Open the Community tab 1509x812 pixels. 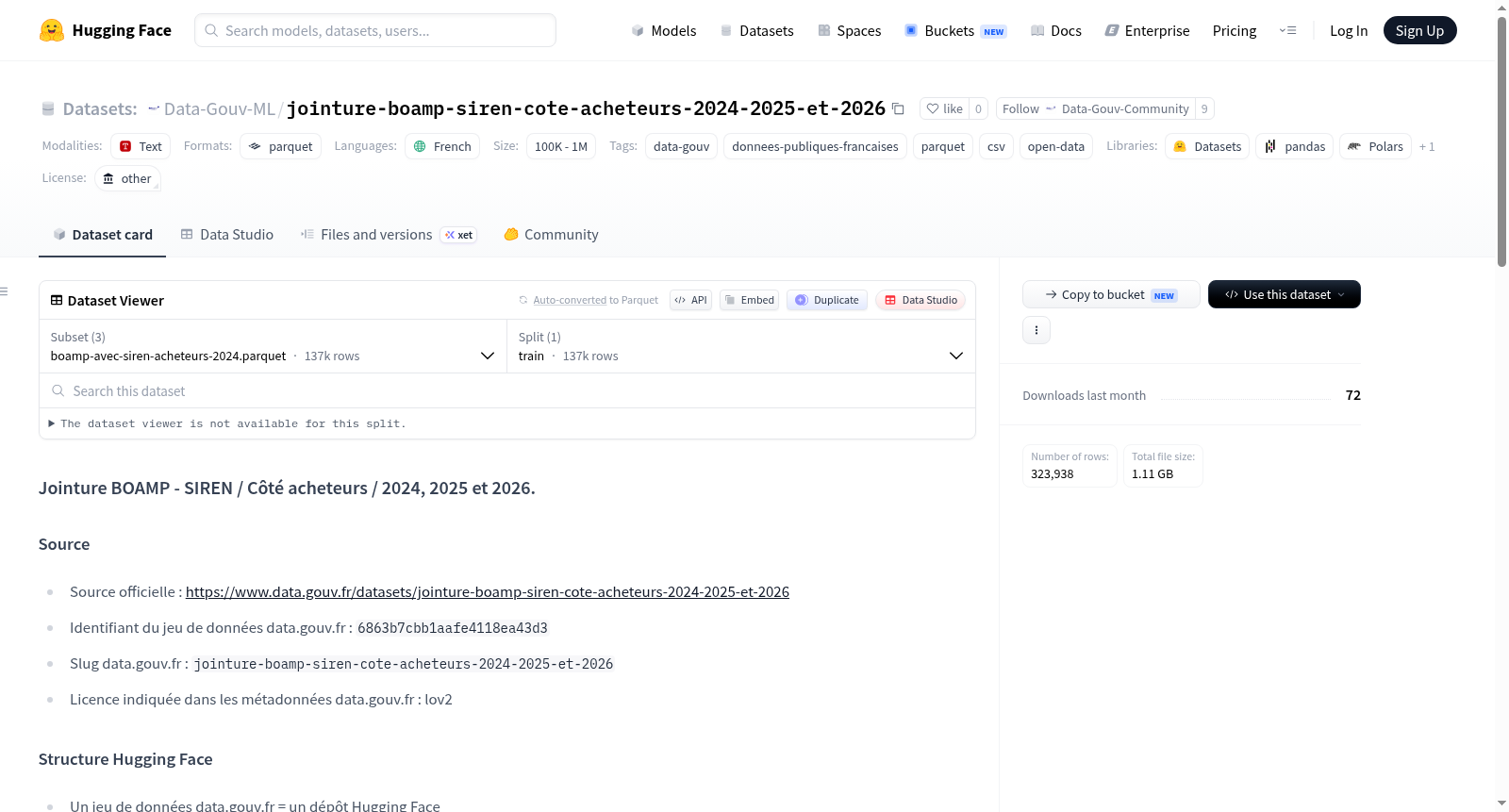(x=551, y=235)
